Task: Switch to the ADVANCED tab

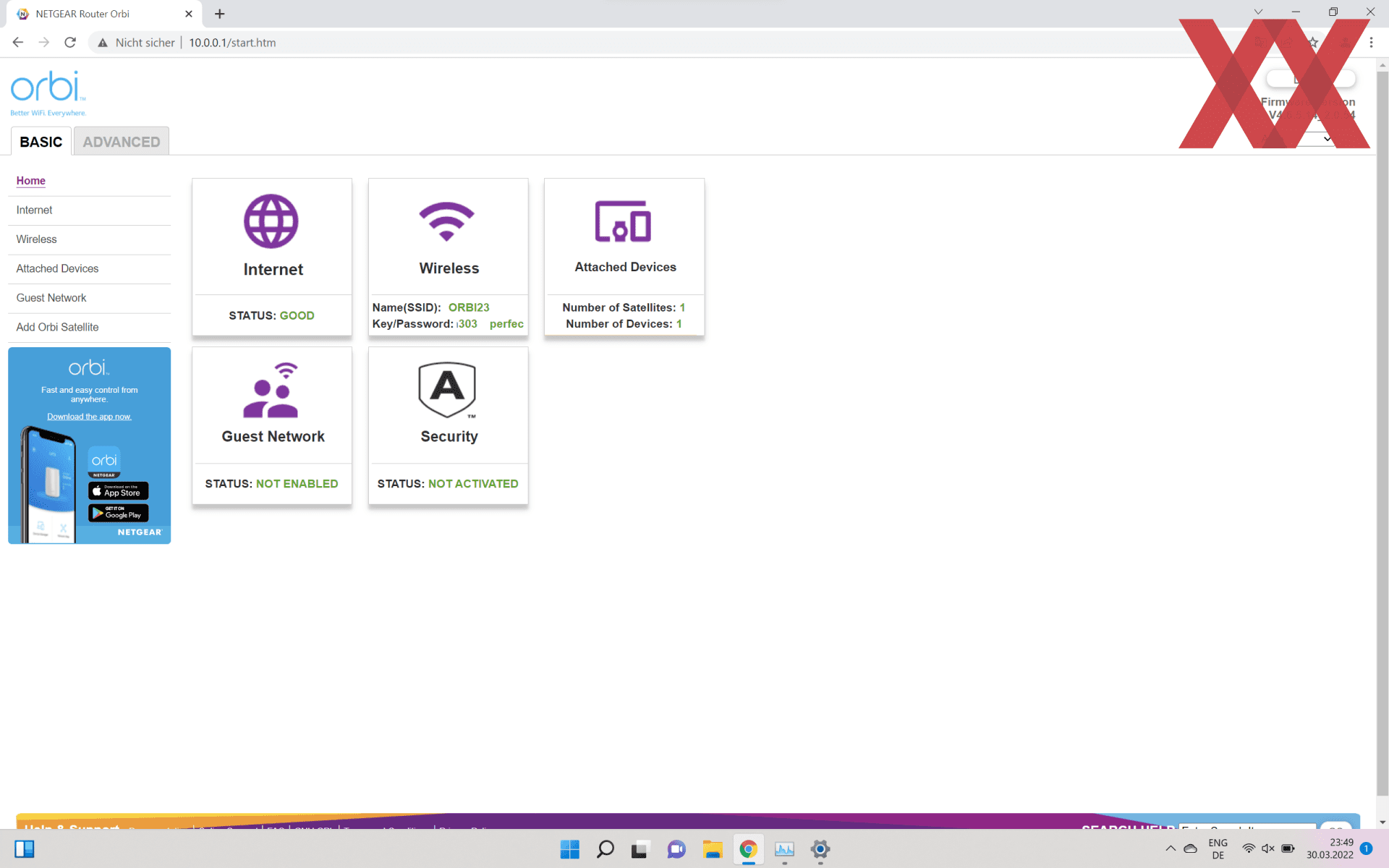Action: click(122, 142)
